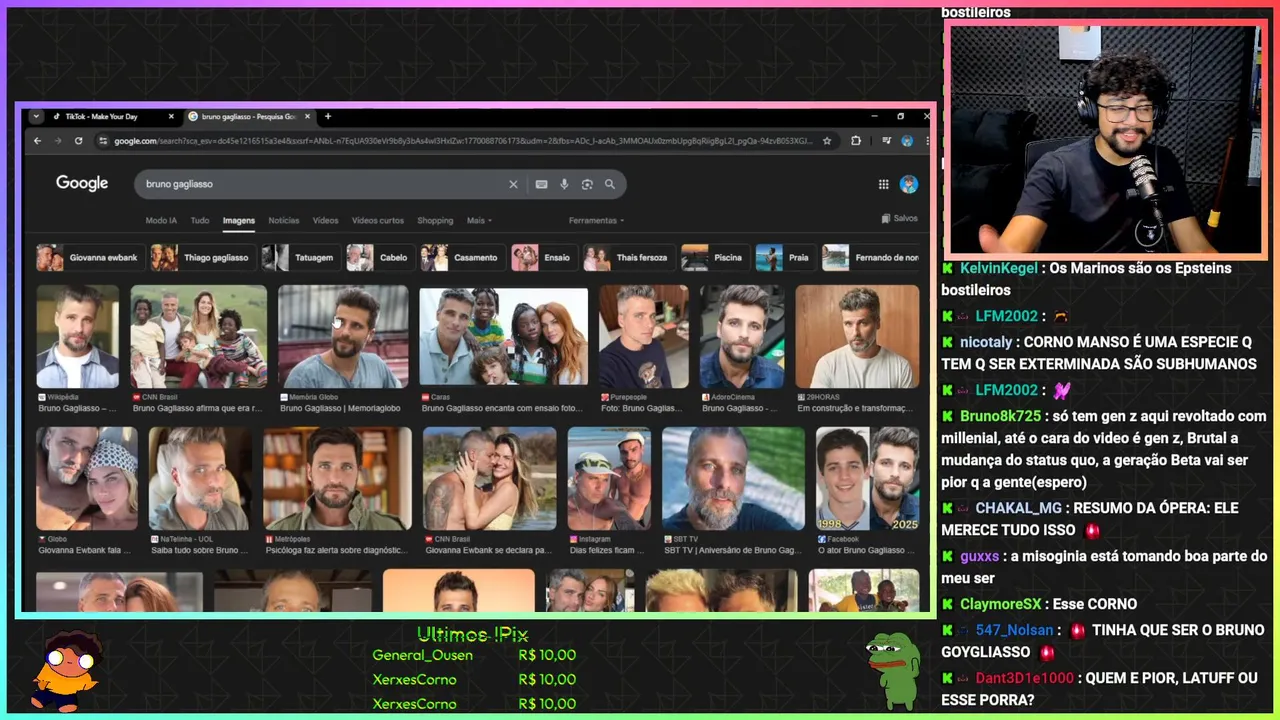Image resolution: width=1280 pixels, height=720 pixels.
Task: Start voice search with the microphone icon
Action: pyautogui.click(x=564, y=184)
